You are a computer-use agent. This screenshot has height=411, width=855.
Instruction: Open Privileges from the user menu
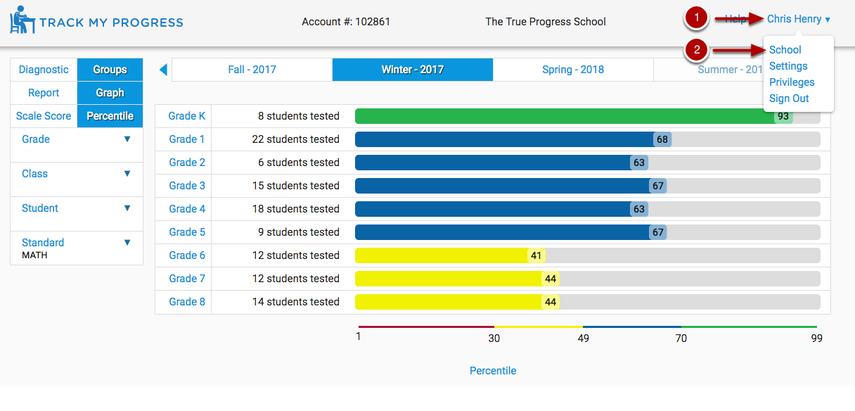[792, 82]
